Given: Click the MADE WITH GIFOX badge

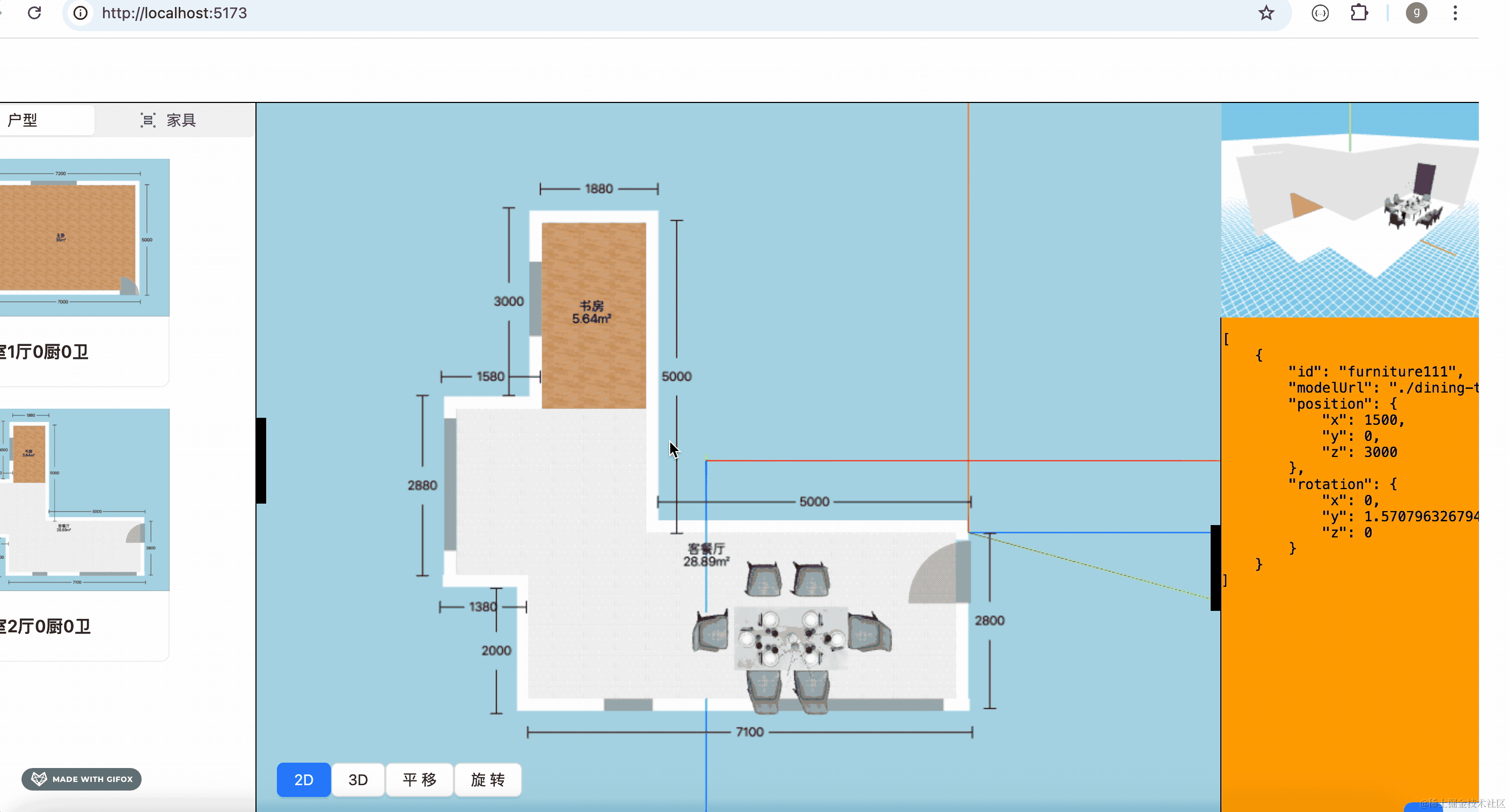Looking at the screenshot, I should tap(82, 779).
